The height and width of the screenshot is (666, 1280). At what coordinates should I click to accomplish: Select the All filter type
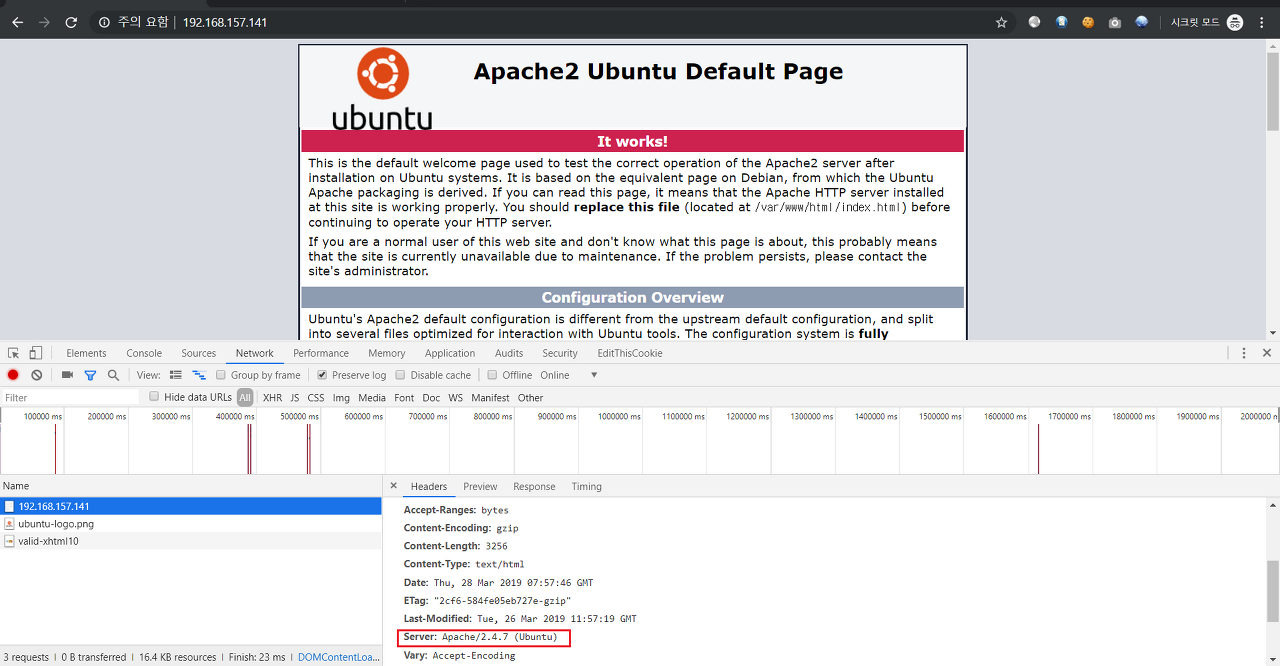point(245,397)
